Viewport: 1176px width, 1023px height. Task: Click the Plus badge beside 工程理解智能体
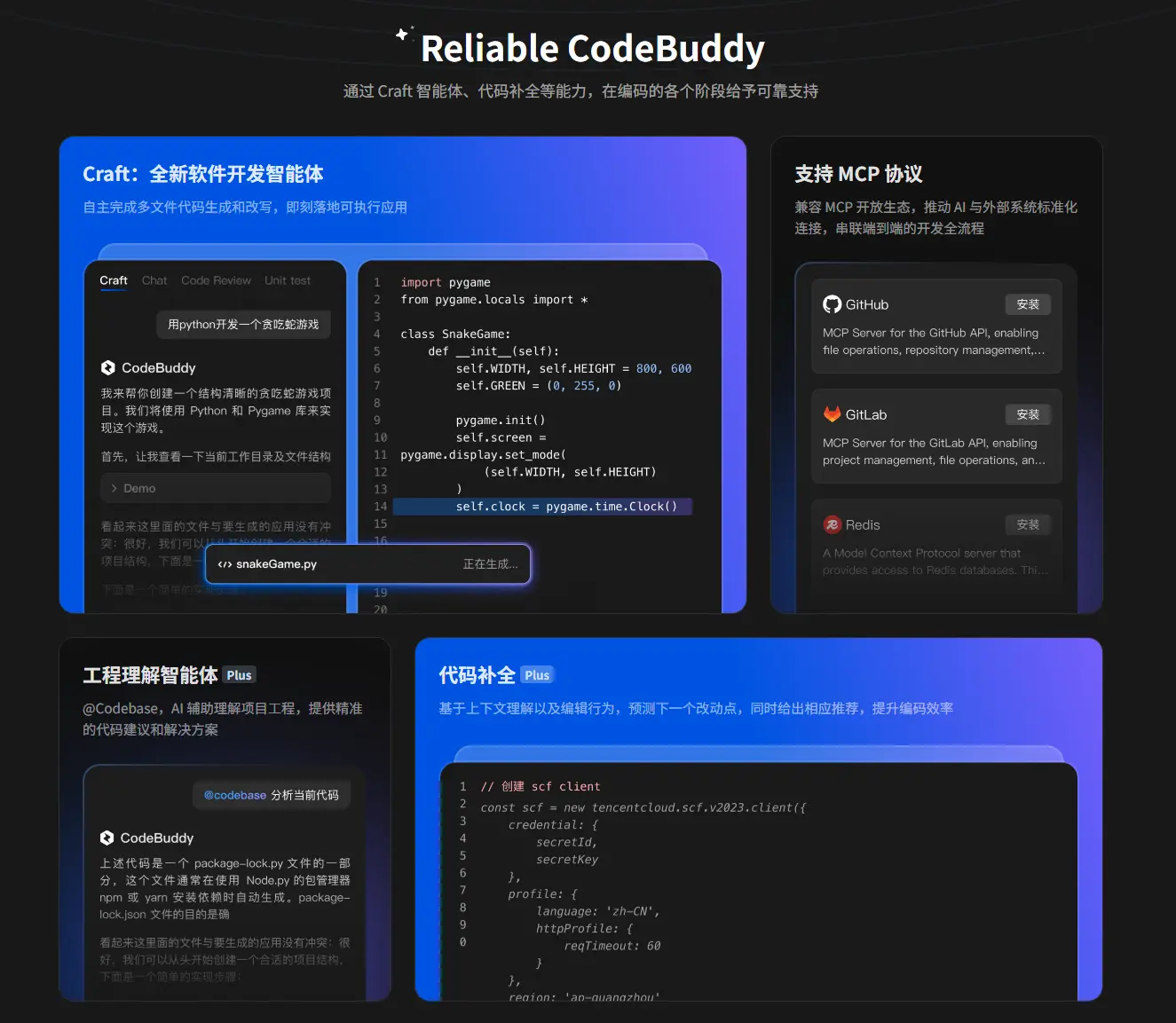point(239,675)
